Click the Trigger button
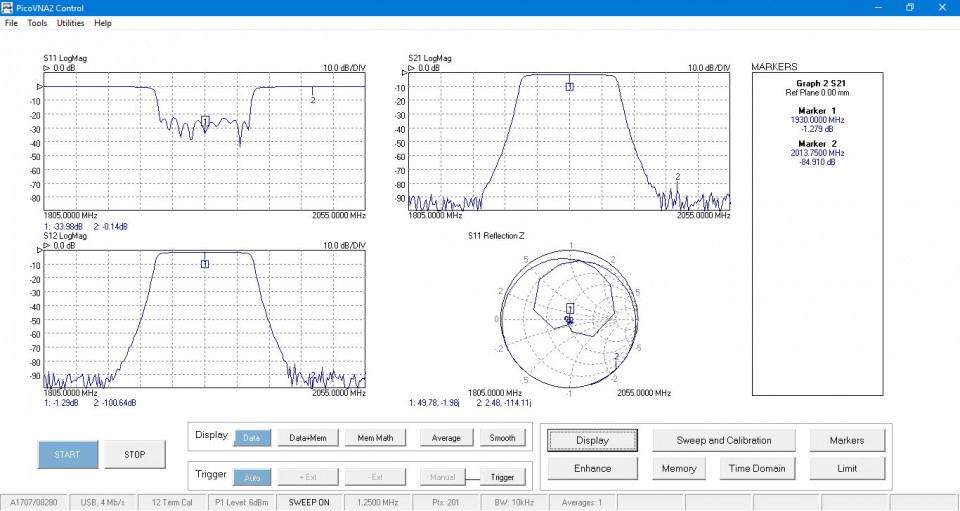The width and height of the screenshot is (960, 511). pos(503,477)
